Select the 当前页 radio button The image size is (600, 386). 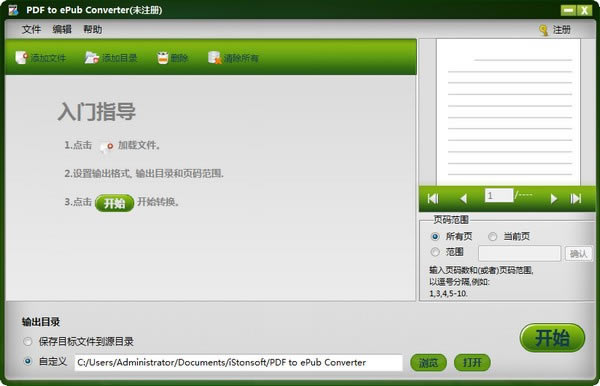[x=492, y=237]
